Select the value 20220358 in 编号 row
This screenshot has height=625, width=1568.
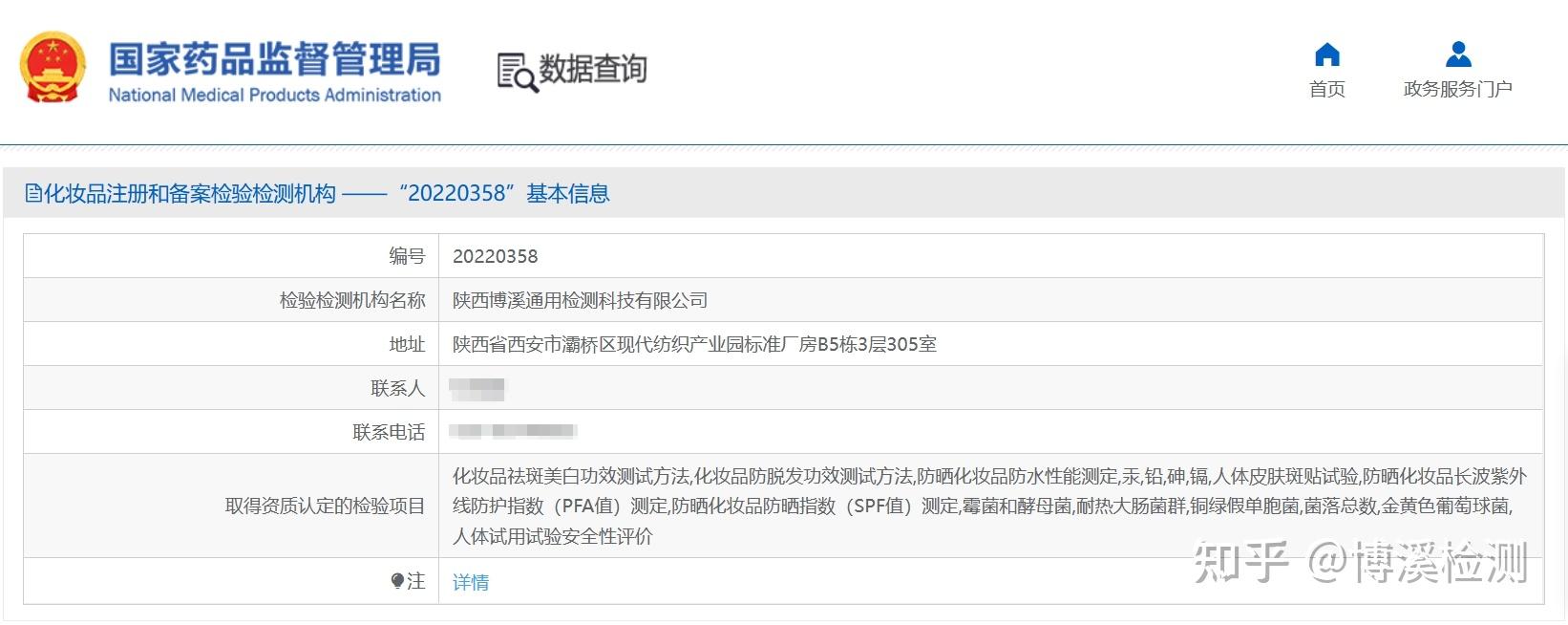(495, 256)
